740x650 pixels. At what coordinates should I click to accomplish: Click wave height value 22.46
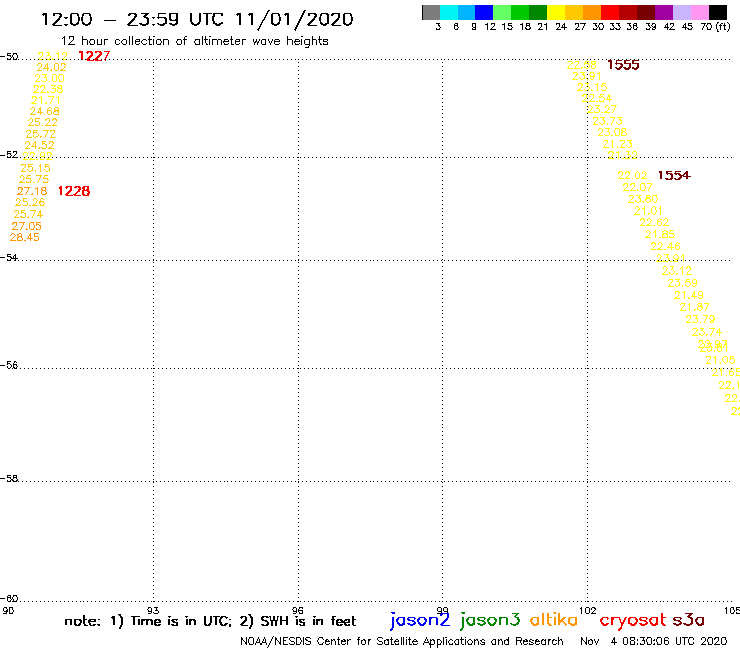665,246
